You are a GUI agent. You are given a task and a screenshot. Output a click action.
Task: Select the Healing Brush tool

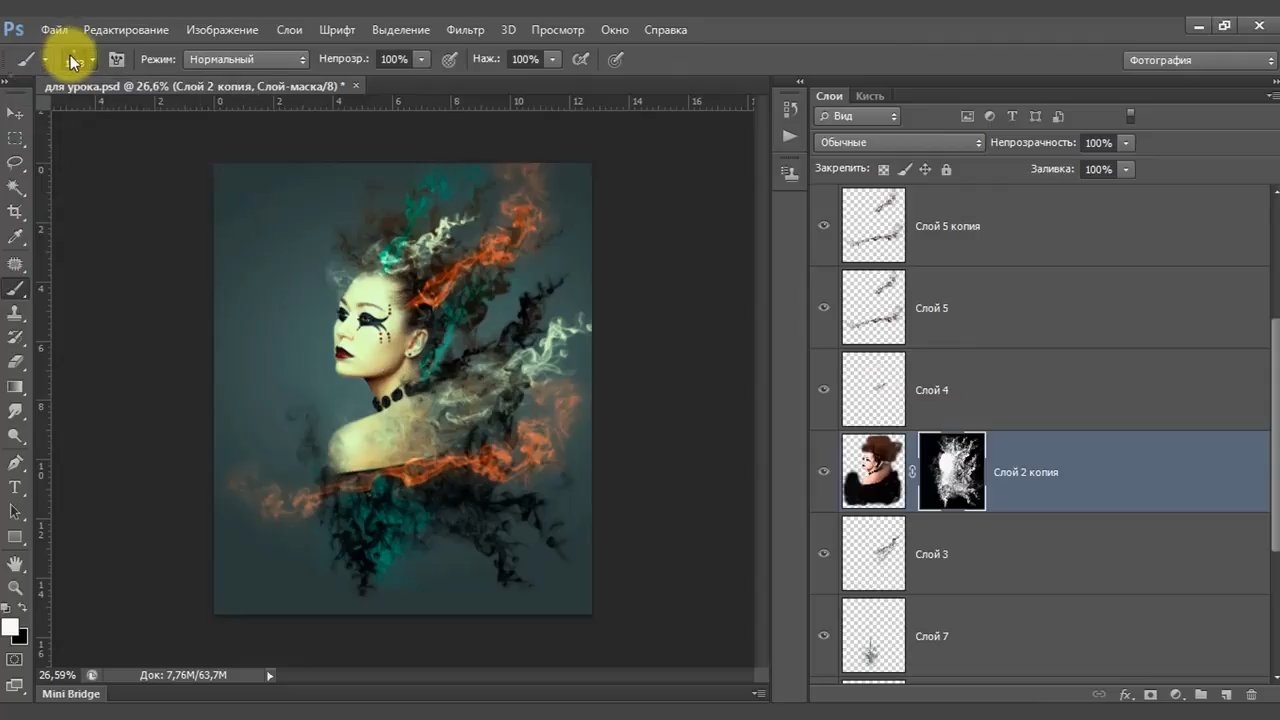pos(15,264)
